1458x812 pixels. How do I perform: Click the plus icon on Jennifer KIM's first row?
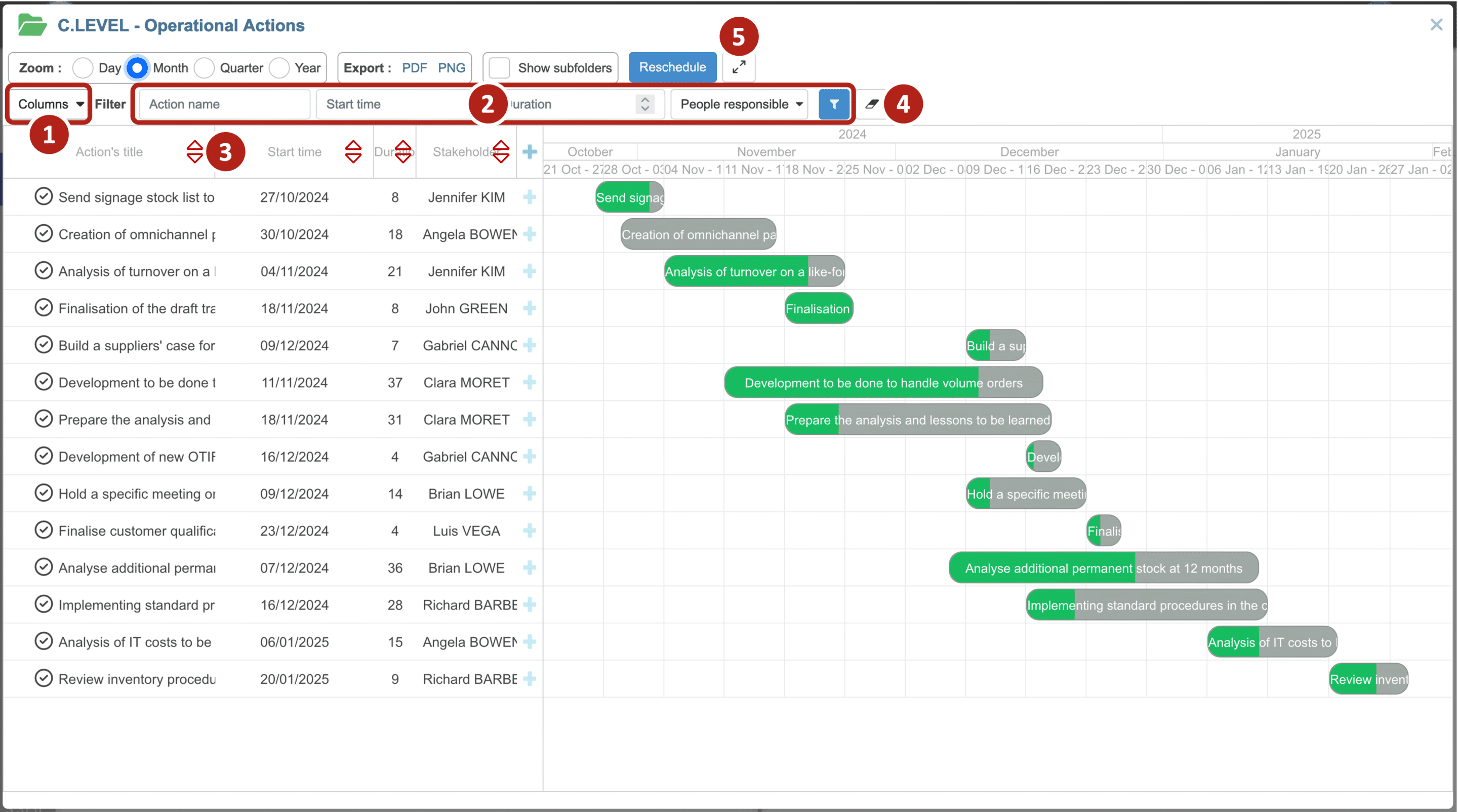[529, 197]
